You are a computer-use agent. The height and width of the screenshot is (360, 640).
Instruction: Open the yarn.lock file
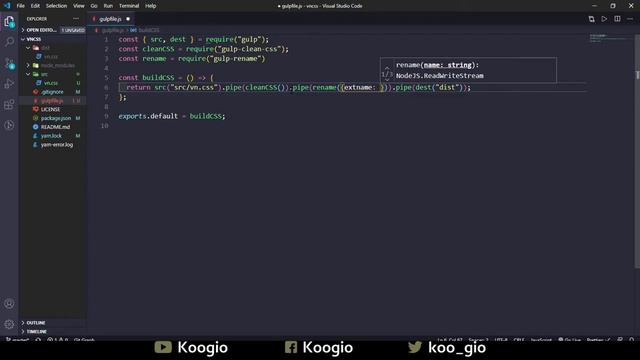[x=51, y=136]
